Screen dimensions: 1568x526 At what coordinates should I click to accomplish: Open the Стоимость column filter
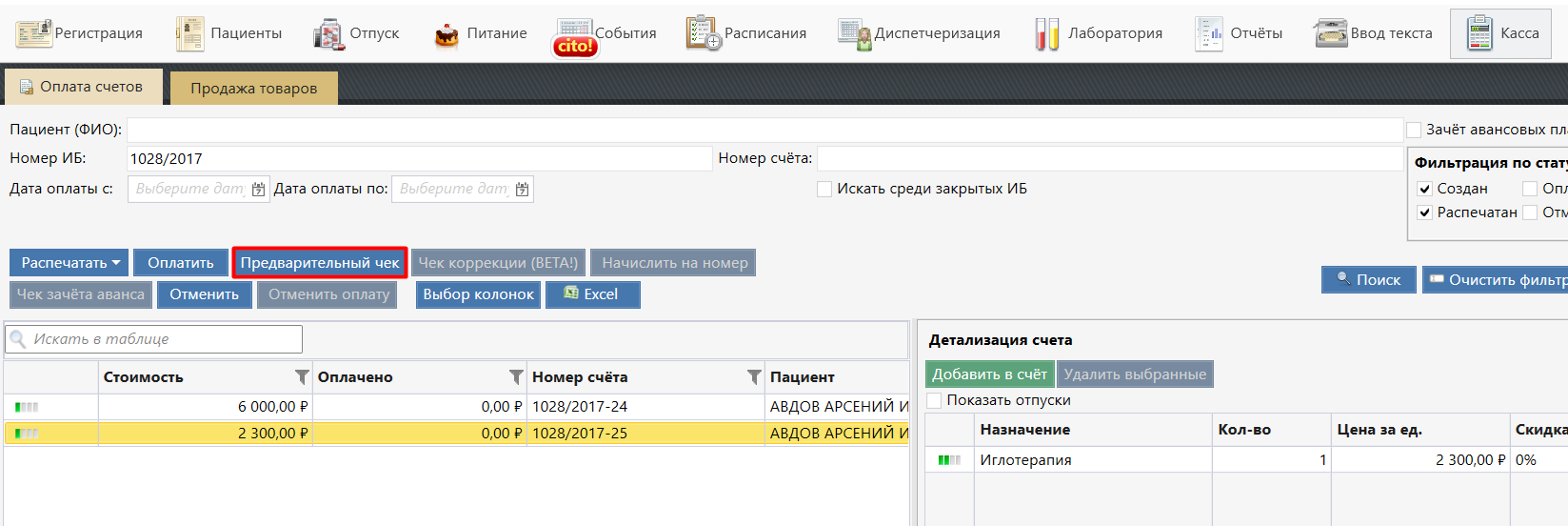point(302,377)
